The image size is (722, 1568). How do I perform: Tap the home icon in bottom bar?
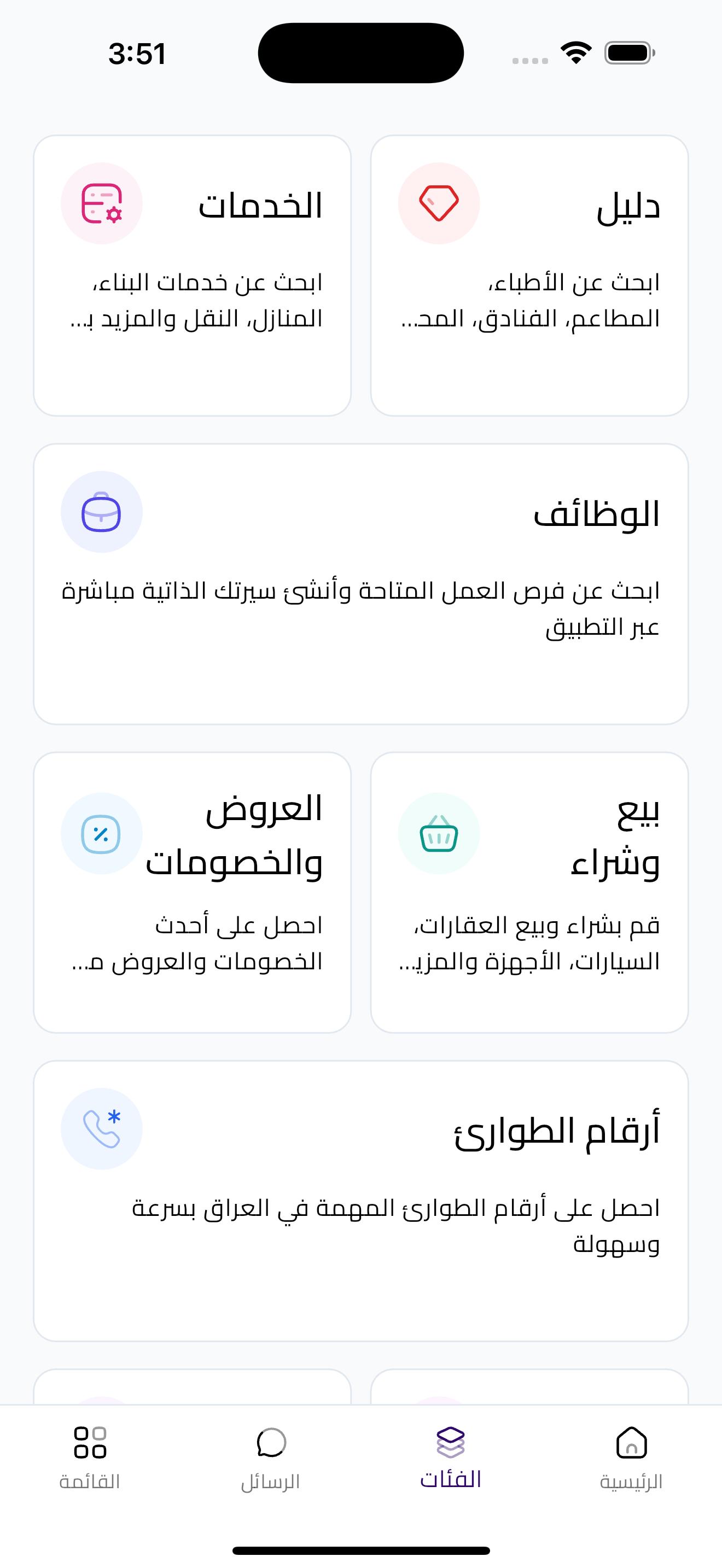631,1442
